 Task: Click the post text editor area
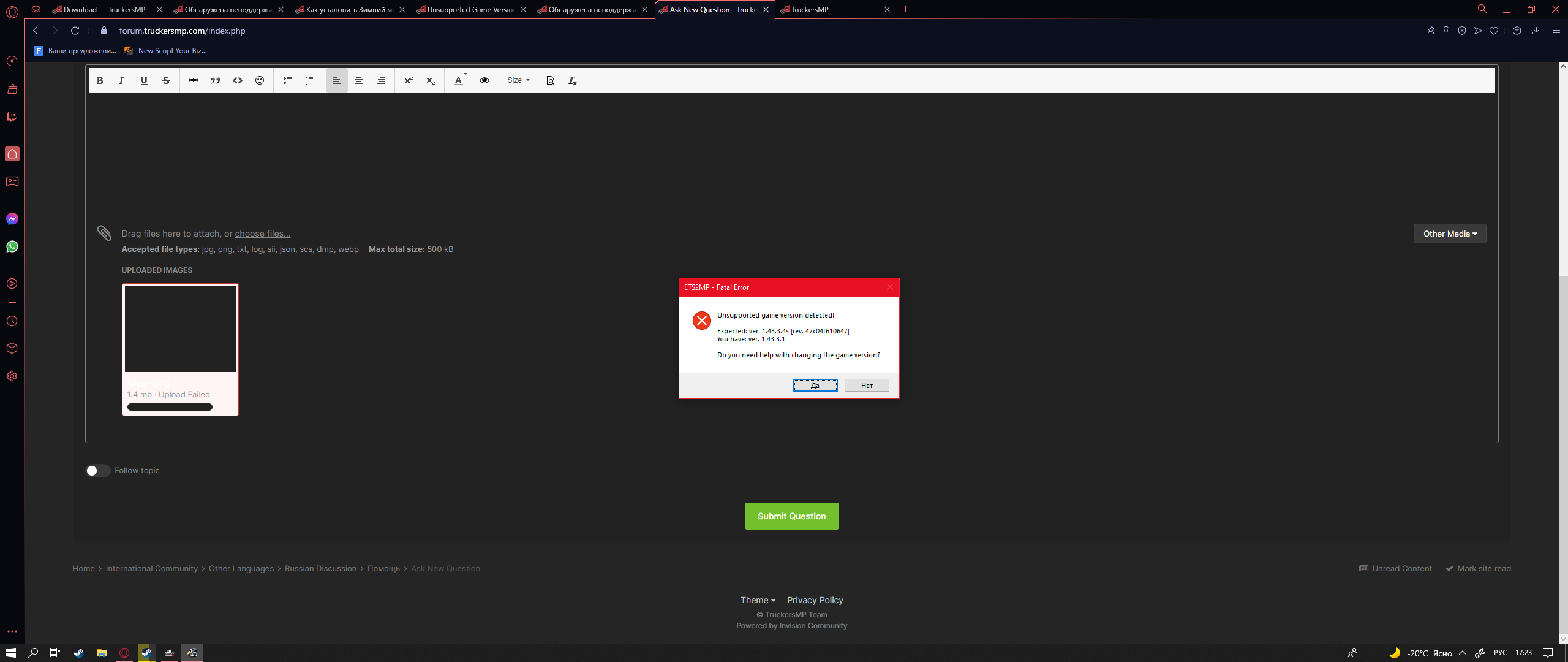point(791,153)
